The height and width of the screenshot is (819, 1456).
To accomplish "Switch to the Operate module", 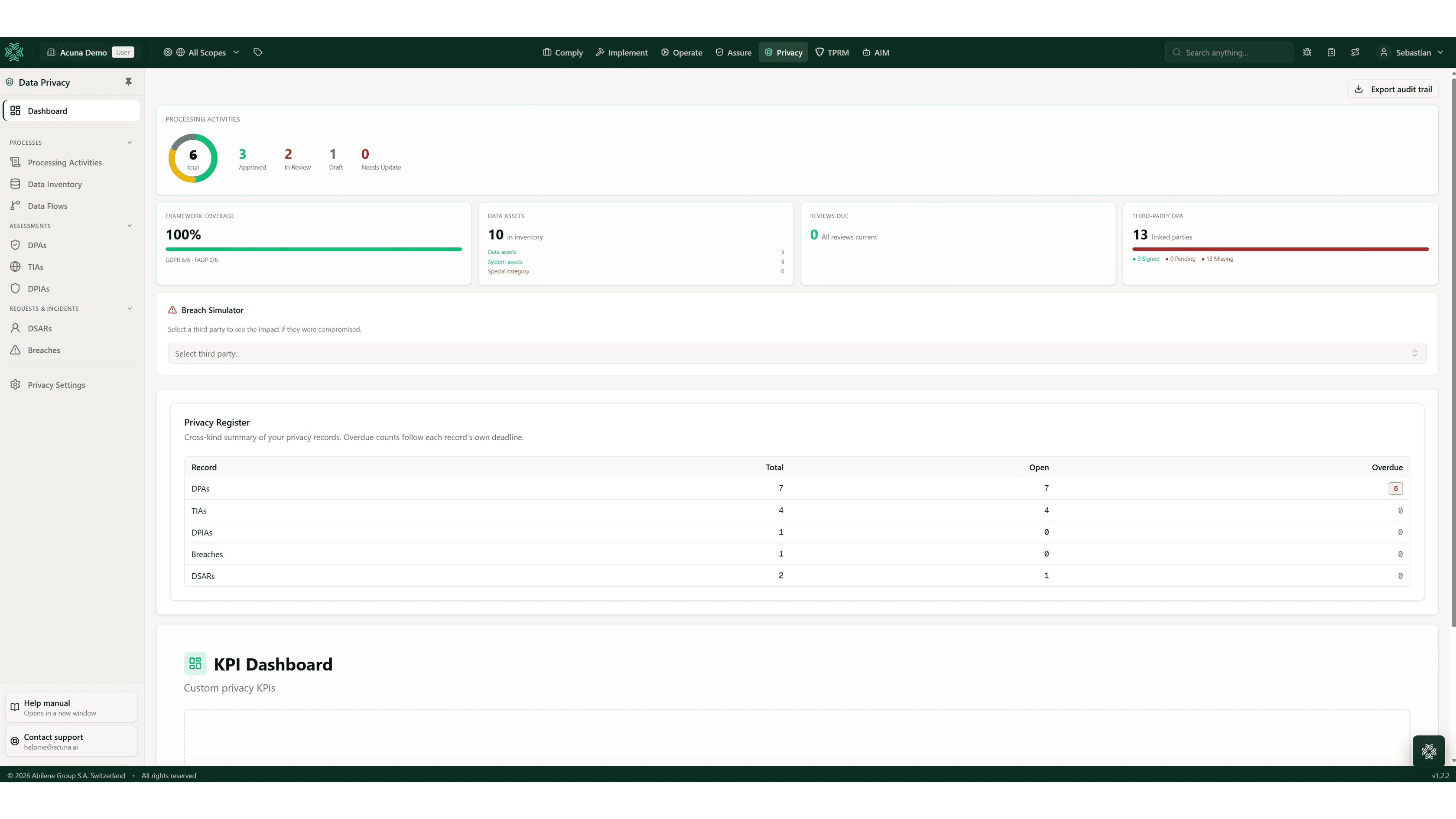I will coord(681,52).
